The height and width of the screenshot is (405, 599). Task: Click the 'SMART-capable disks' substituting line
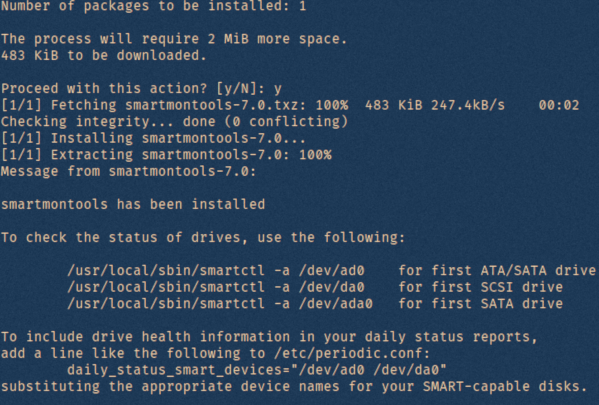tap(294, 387)
